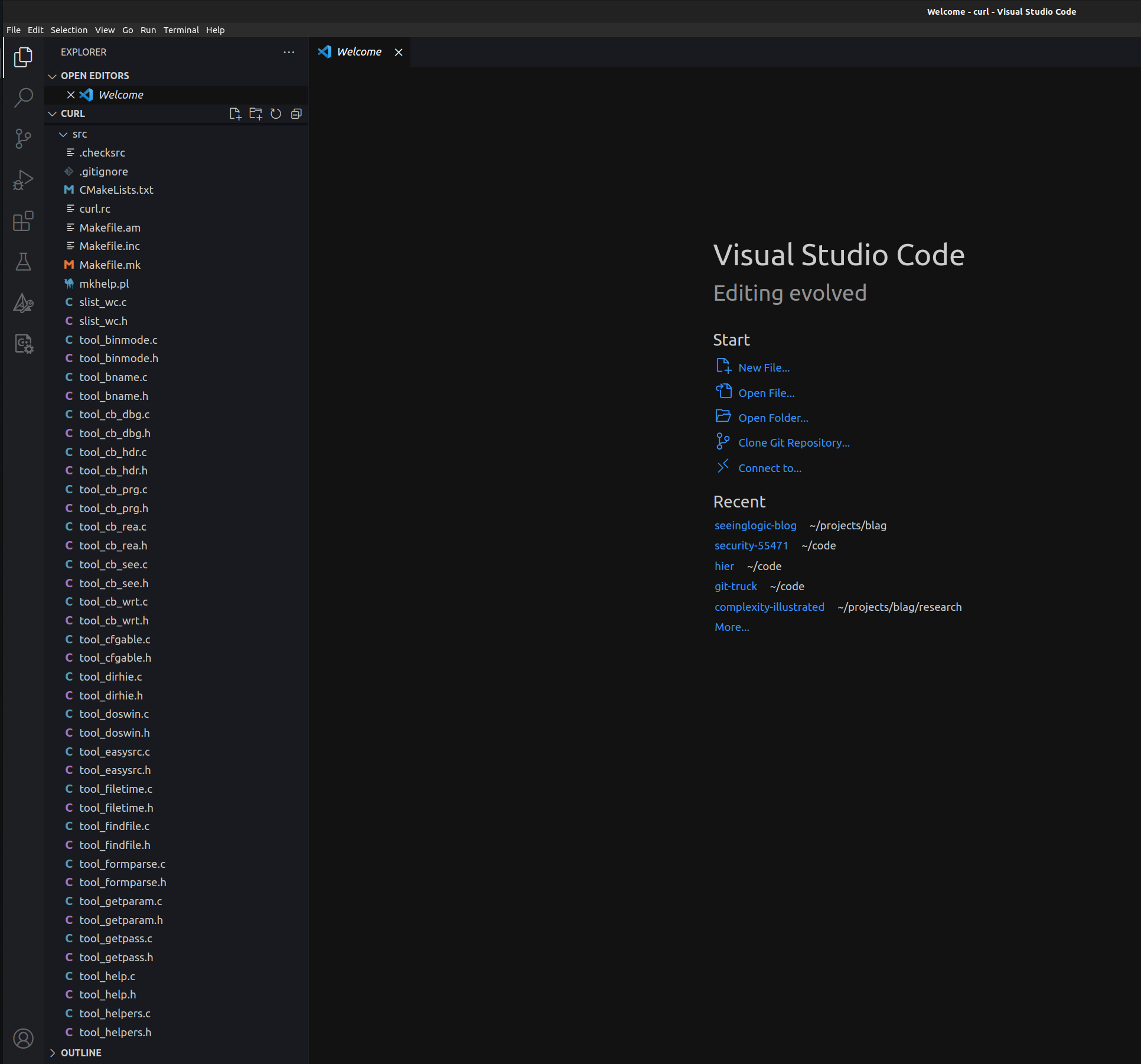Refresh the Explorer file tree

click(276, 113)
